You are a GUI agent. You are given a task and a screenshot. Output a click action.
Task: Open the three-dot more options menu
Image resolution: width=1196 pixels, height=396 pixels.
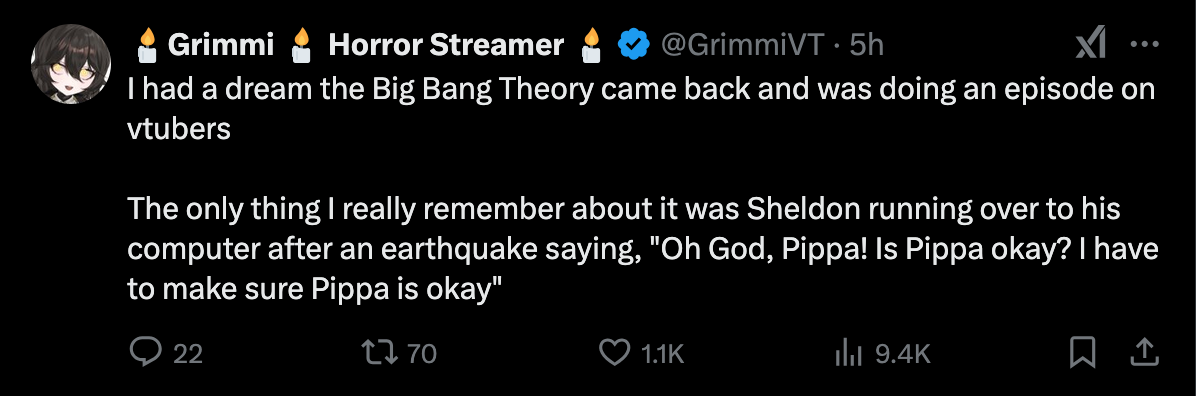coord(1145,45)
